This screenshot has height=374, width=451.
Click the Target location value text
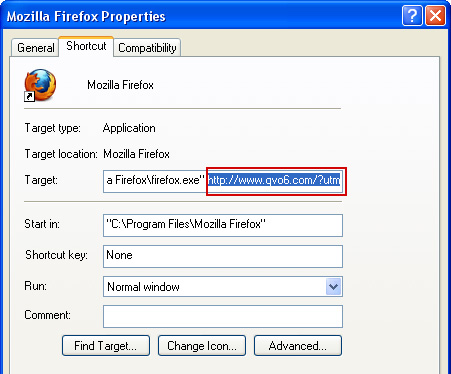(136, 154)
